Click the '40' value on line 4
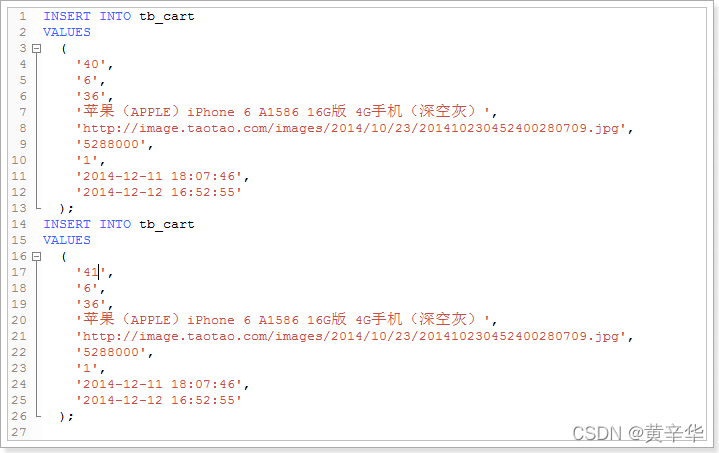Viewport: 719px width, 453px height. (x=91, y=65)
